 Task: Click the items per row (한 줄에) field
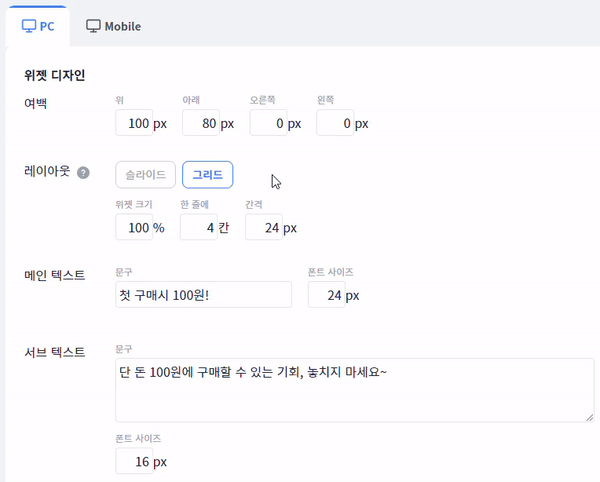197,228
